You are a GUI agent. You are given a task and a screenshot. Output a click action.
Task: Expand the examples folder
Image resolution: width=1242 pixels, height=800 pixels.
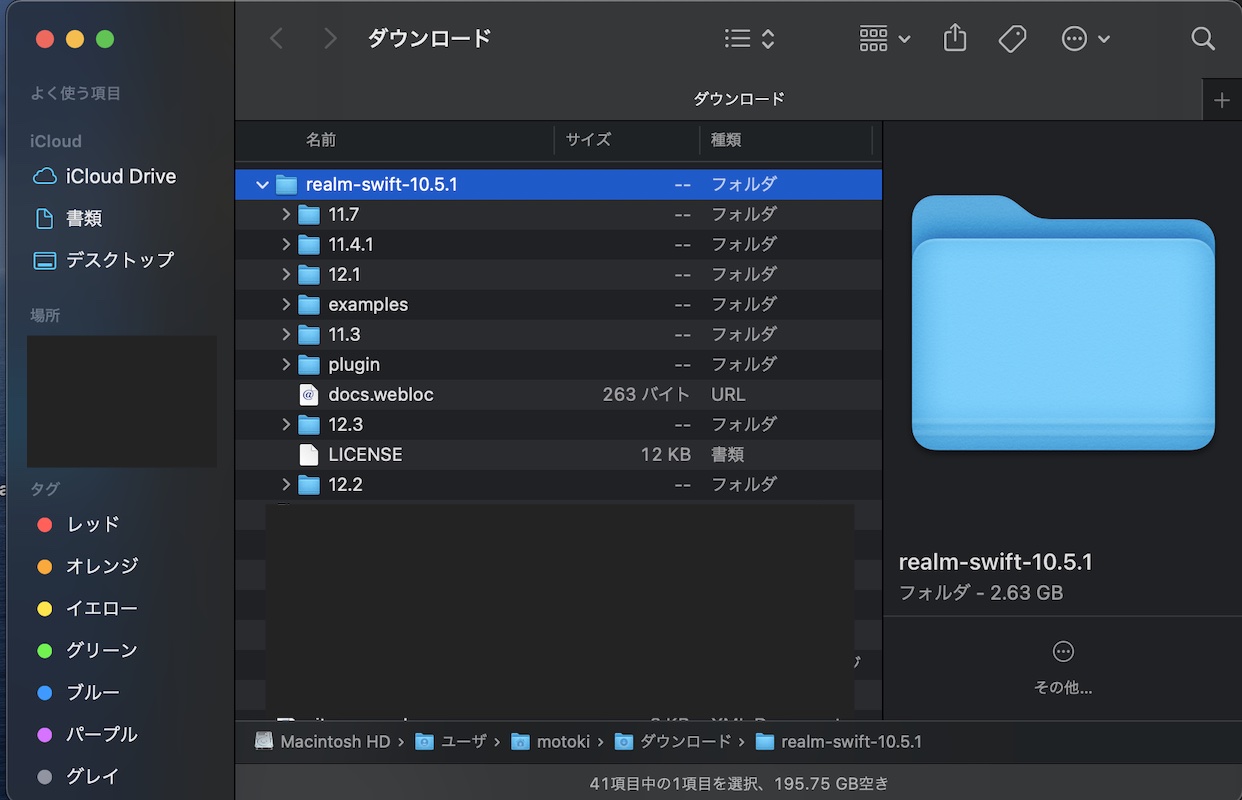286,304
